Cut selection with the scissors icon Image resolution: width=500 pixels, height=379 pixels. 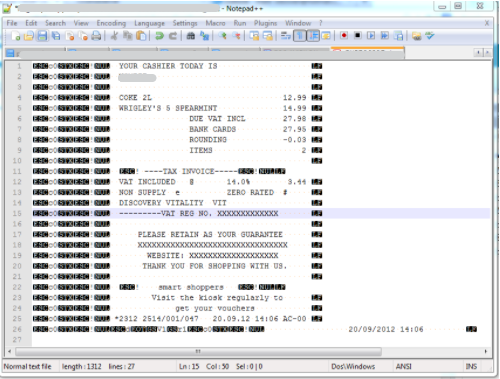point(114,36)
